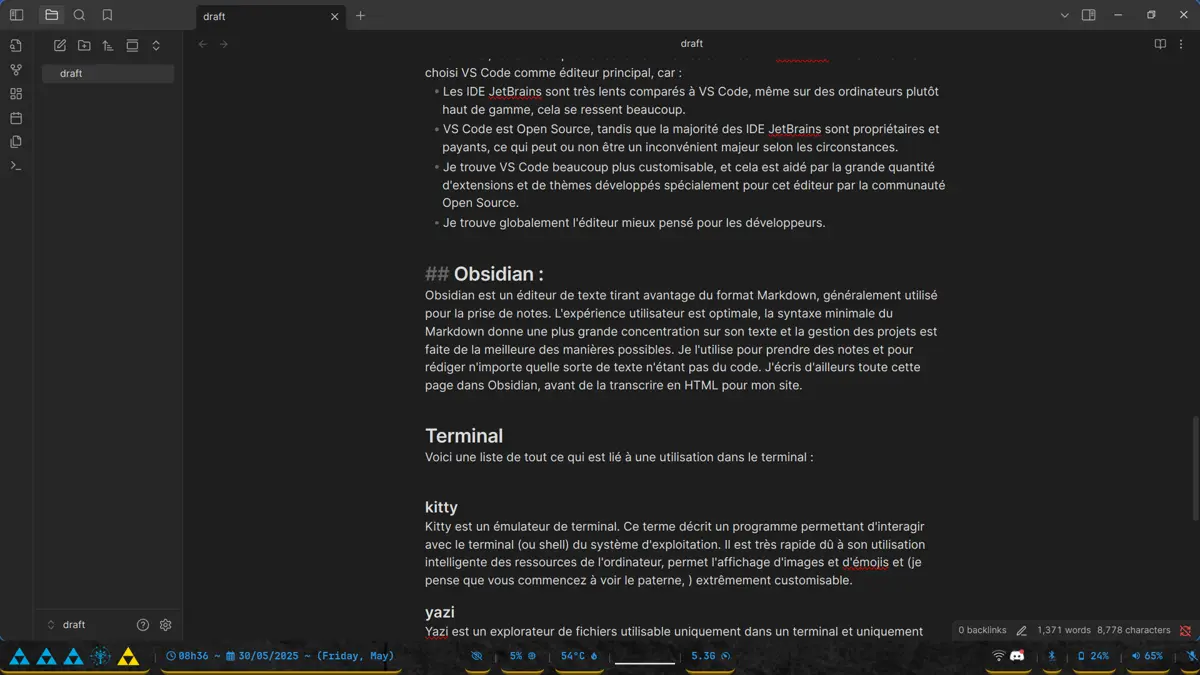Open the quick switcher from the ribbon
The width and height of the screenshot is (1200, 675).
click(x=16, y=46)
